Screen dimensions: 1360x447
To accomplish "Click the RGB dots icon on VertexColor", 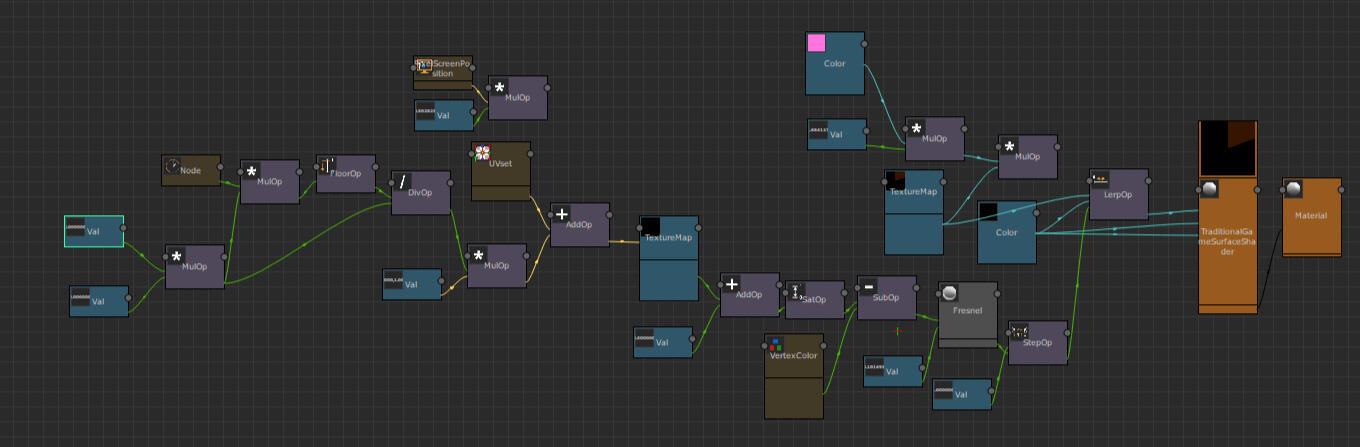I will 776,344.
